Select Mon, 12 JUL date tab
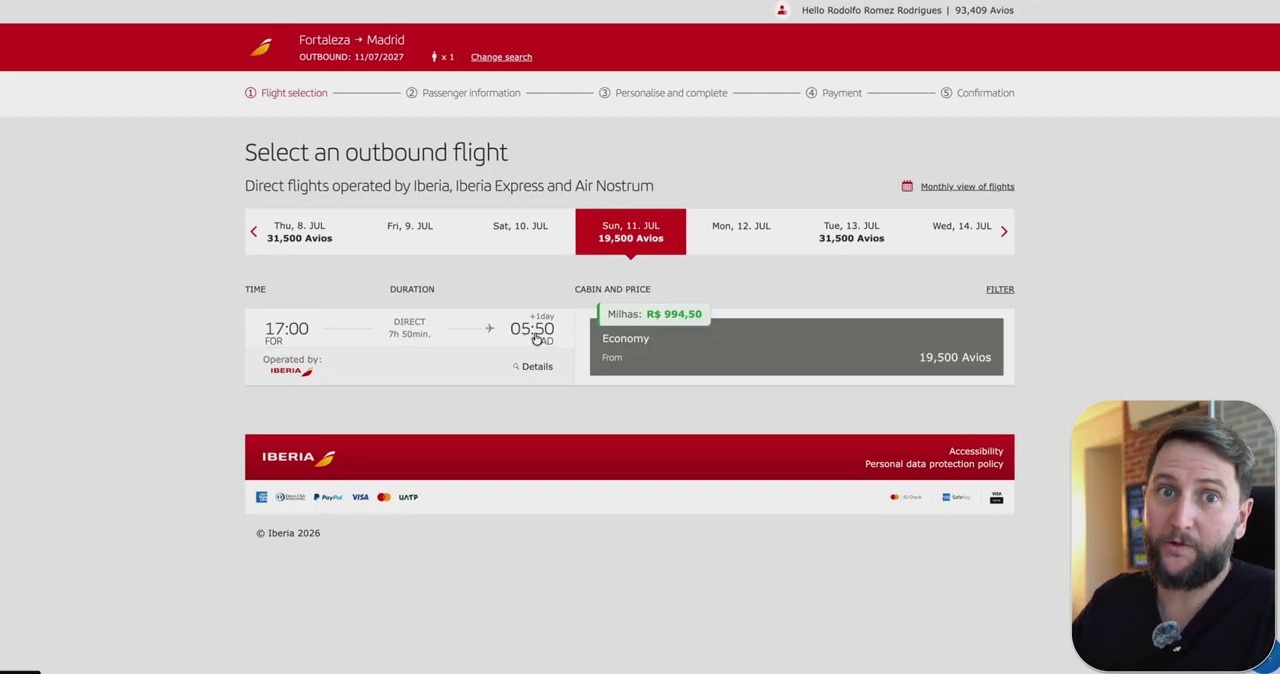Screen dimensions: 1280x674 (x=741, y=232)
